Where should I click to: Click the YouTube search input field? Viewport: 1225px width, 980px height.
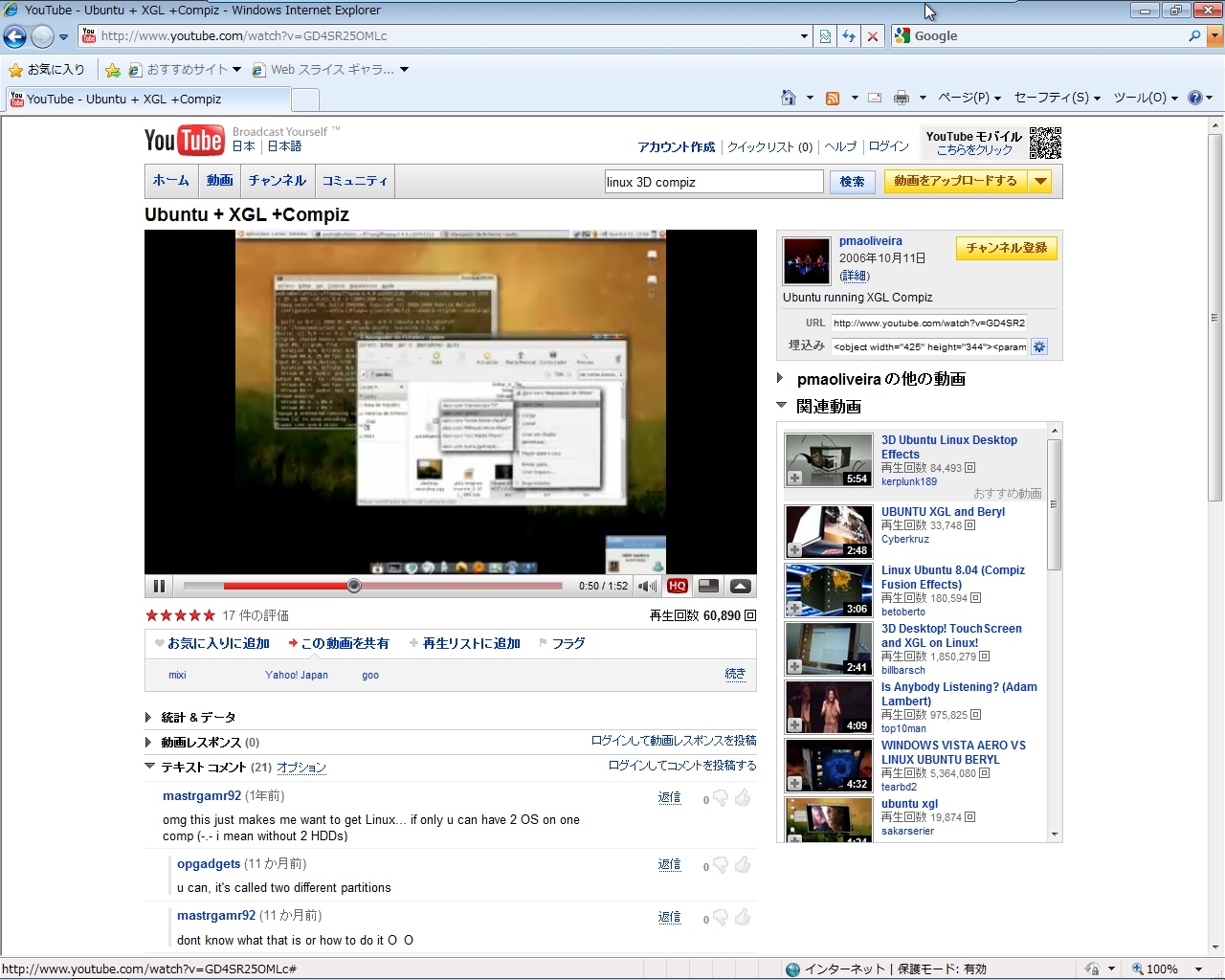pos(714,182)
